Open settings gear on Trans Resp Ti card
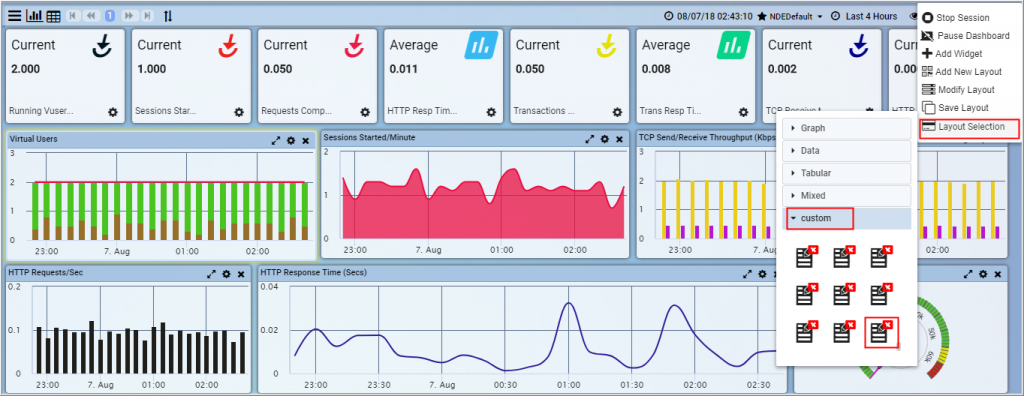 (743, 112)
